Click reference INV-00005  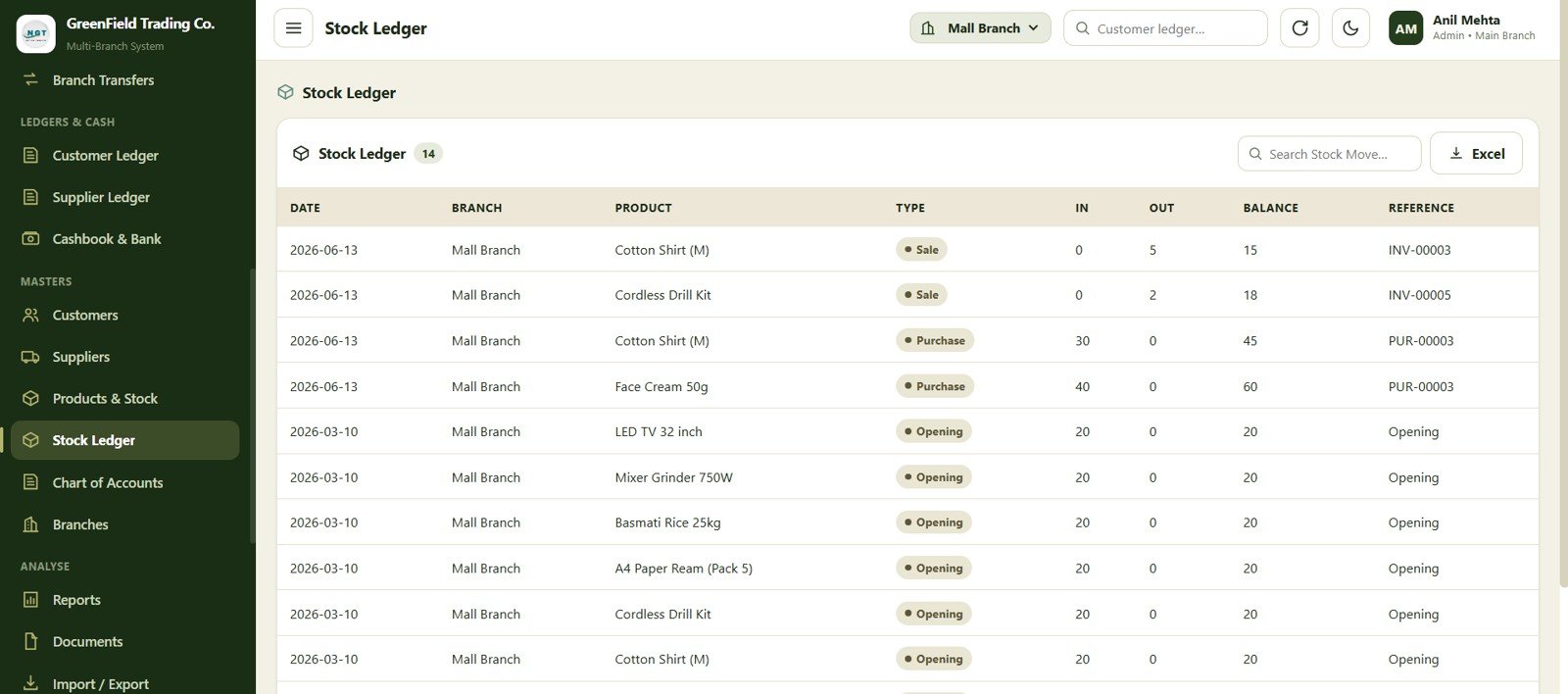(x=1419, y=295)
